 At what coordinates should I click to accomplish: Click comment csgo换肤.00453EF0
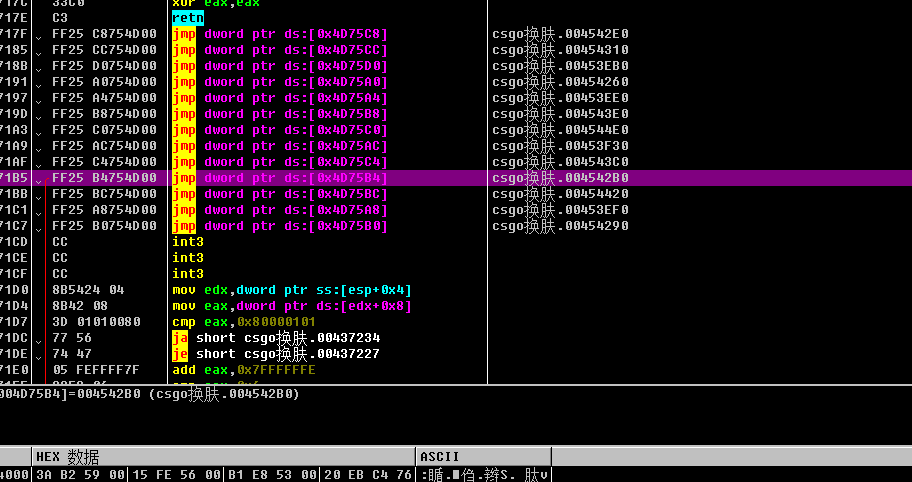(x=560, y=210)
